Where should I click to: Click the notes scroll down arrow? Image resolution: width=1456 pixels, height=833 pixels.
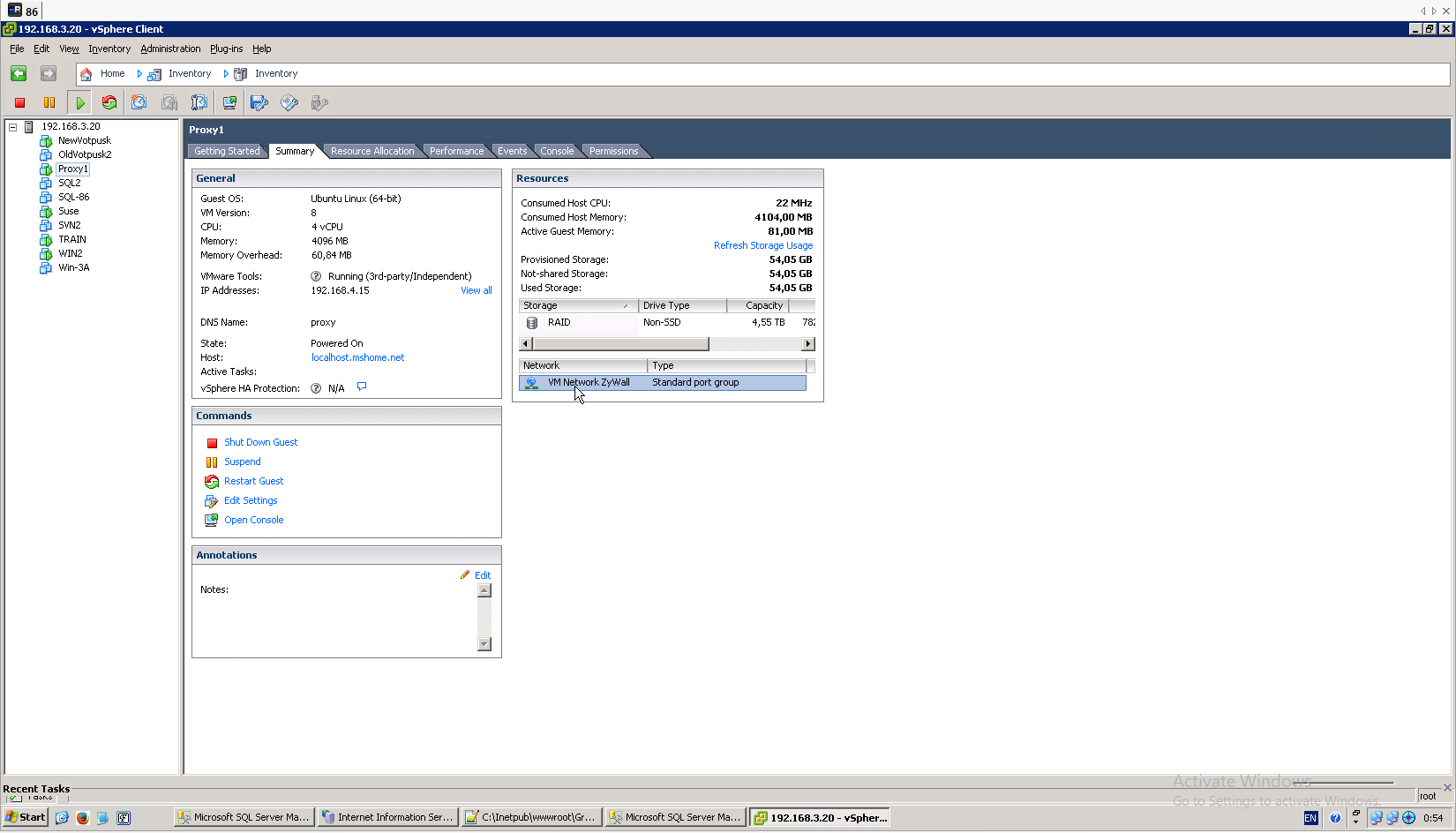point(484,644)
